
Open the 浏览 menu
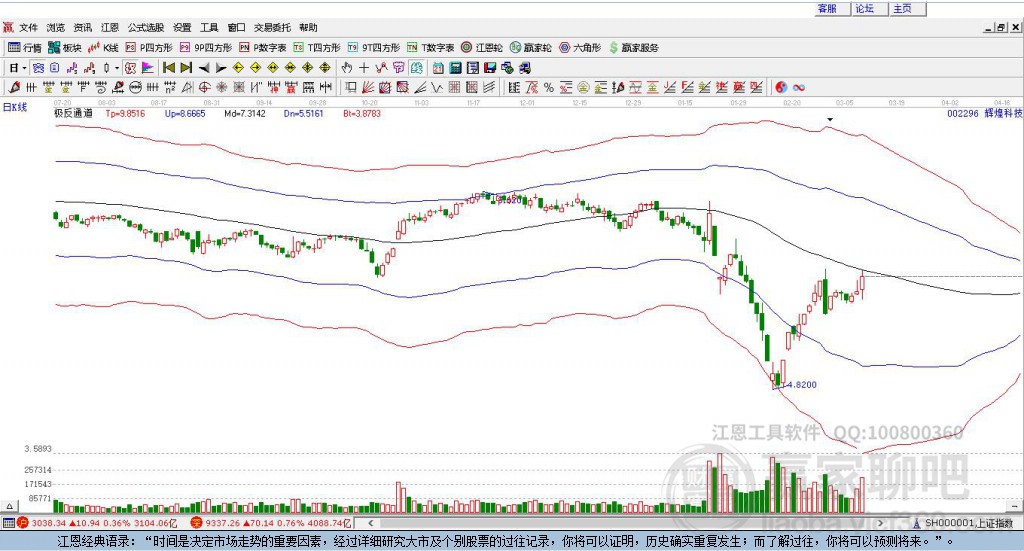click(56, 27)
